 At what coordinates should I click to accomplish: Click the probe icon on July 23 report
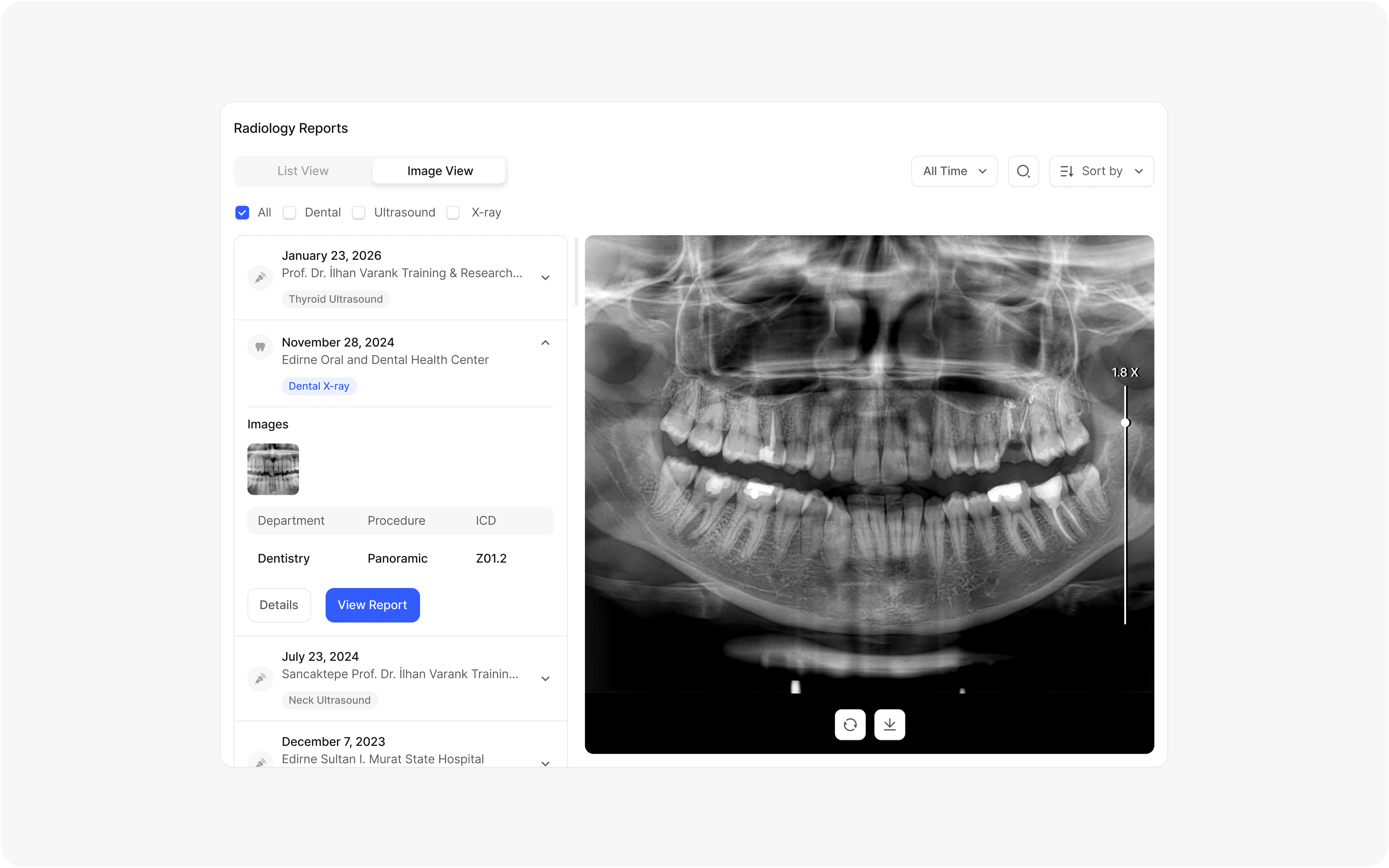click(261, 679)
